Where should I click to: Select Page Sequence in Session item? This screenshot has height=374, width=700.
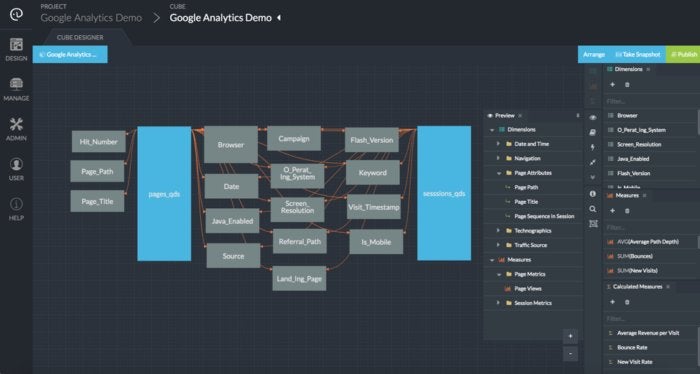(x=544, y=216)
